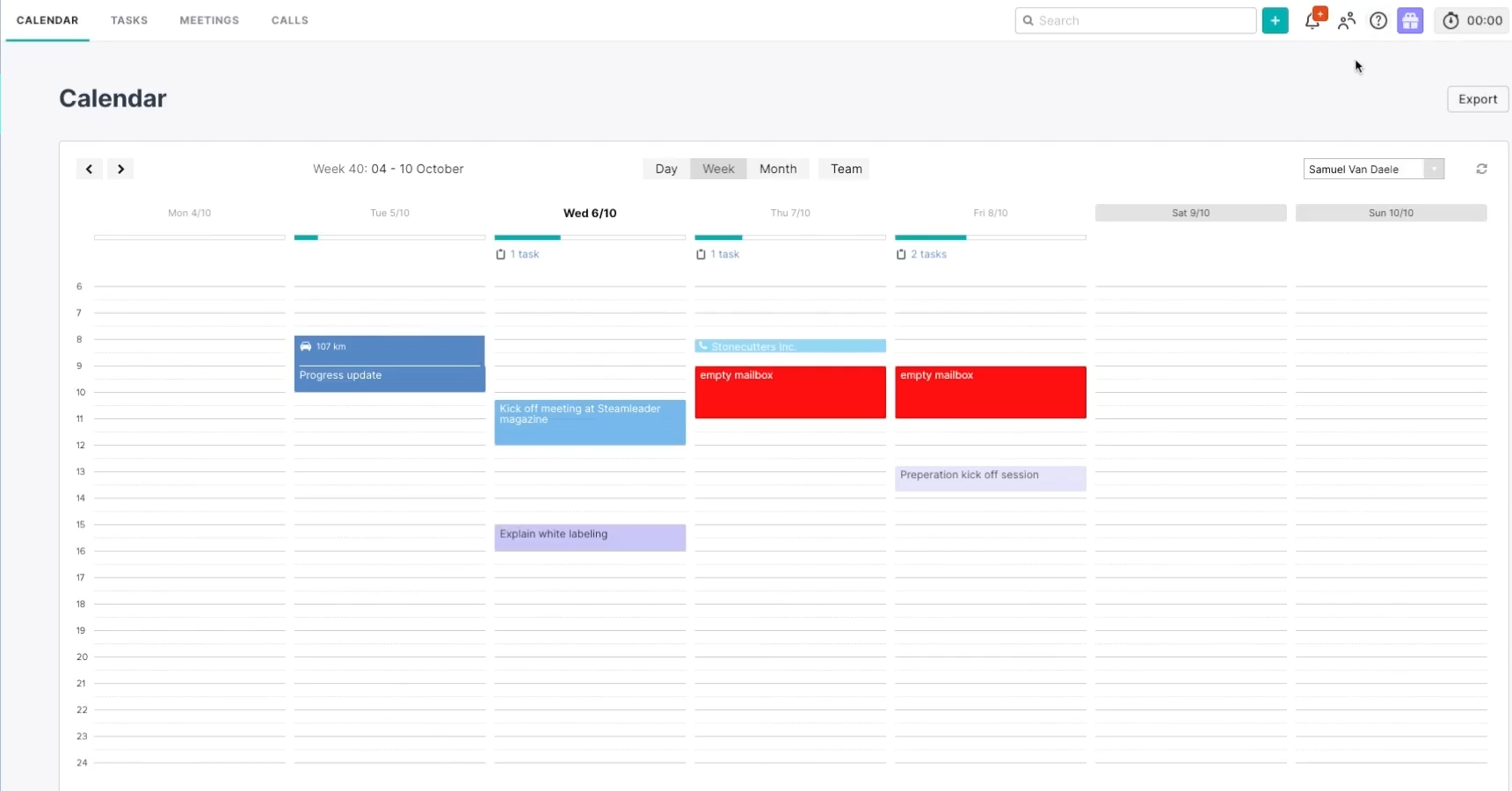Go to previous week with left chevron

[x=89, y=169]
